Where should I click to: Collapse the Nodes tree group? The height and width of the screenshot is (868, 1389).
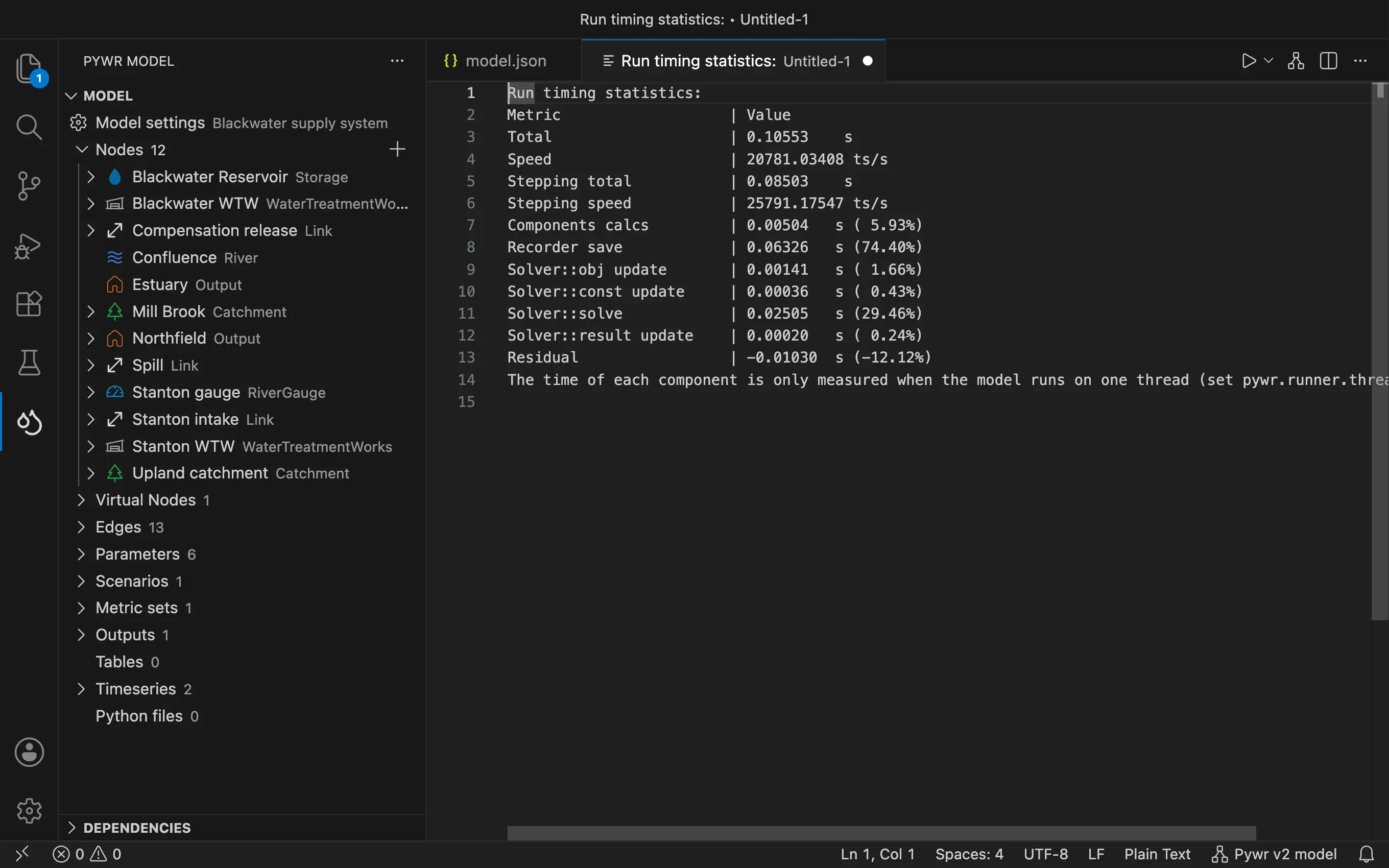[82, 149]
